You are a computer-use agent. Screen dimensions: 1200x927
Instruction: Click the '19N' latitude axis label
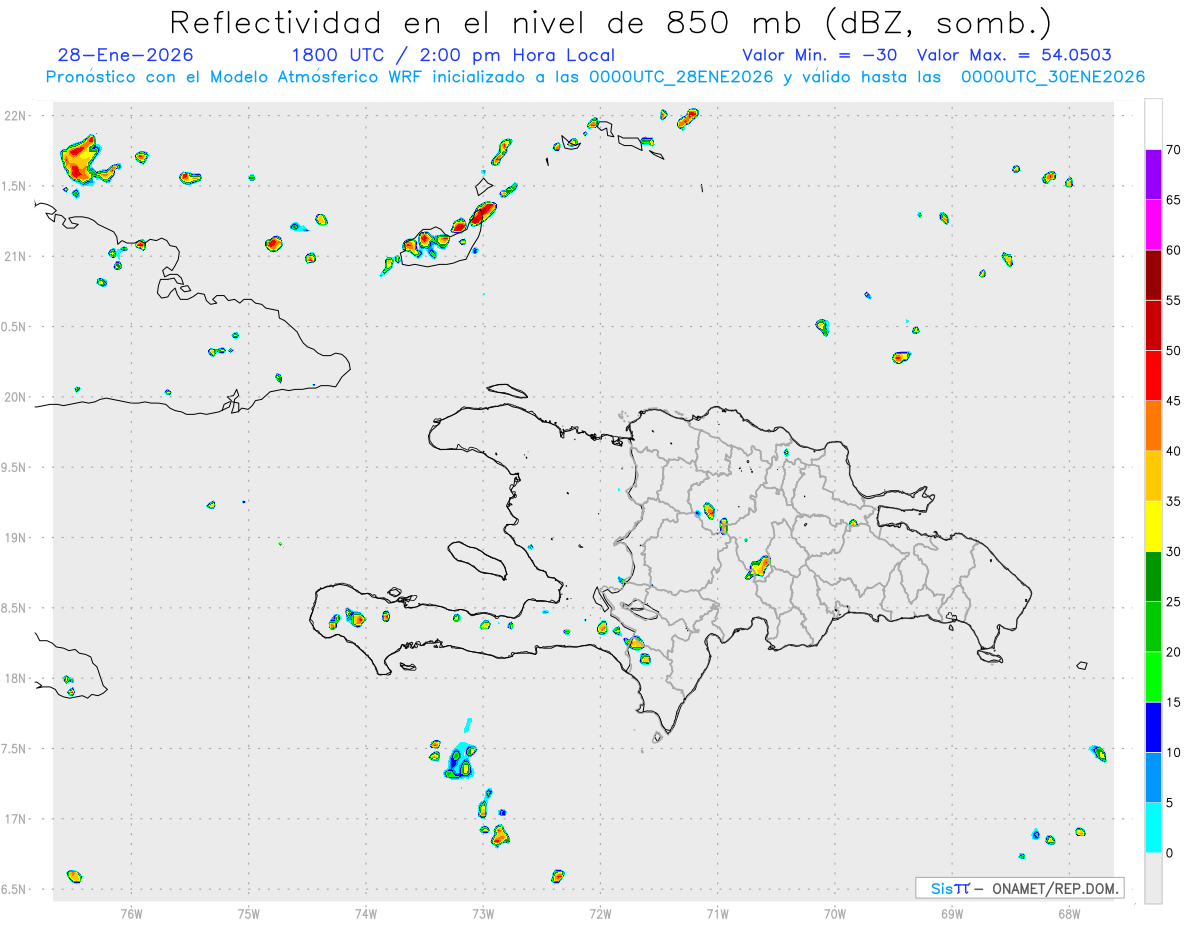point(16,538)
